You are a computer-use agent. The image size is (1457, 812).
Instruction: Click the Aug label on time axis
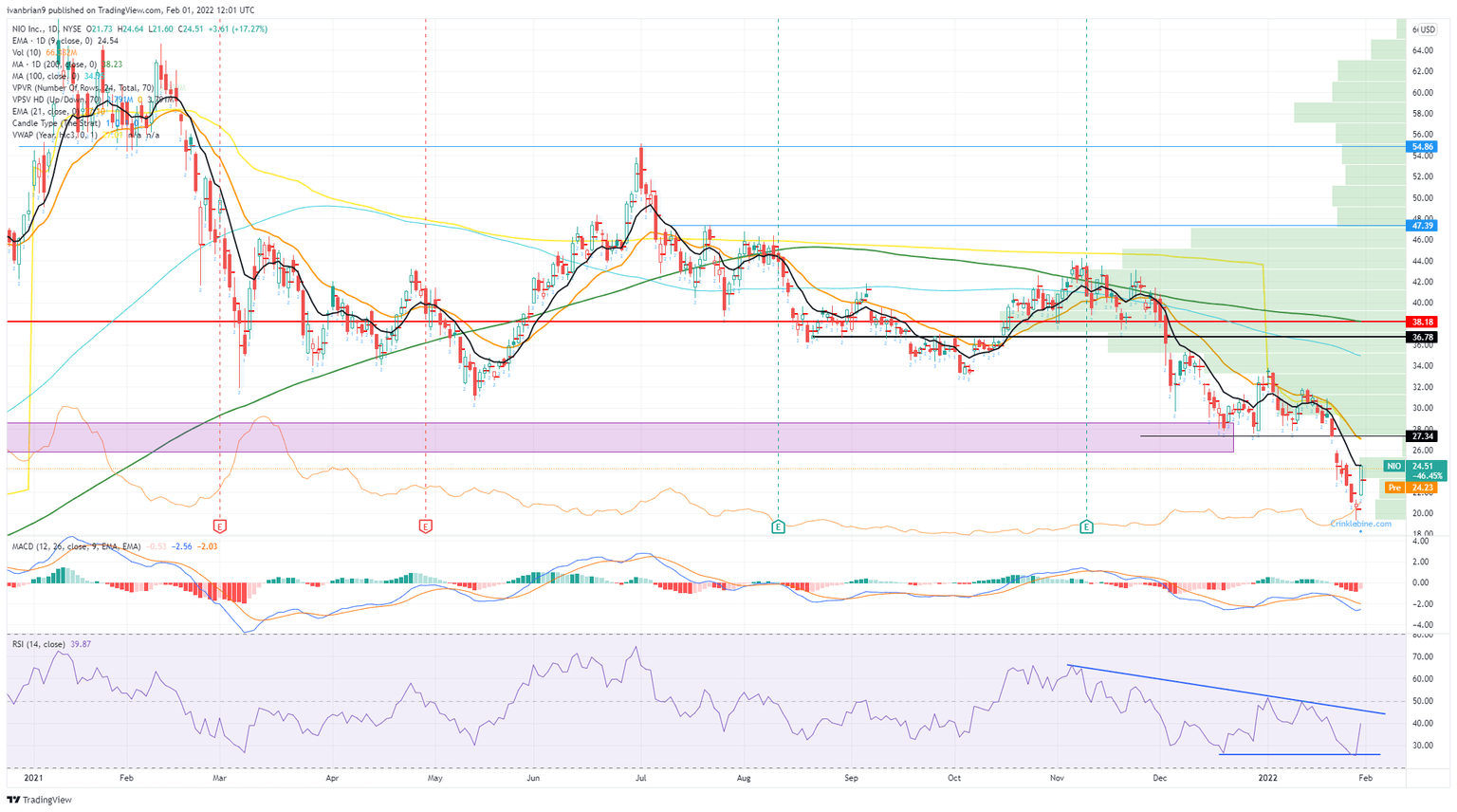coord(744,778)
